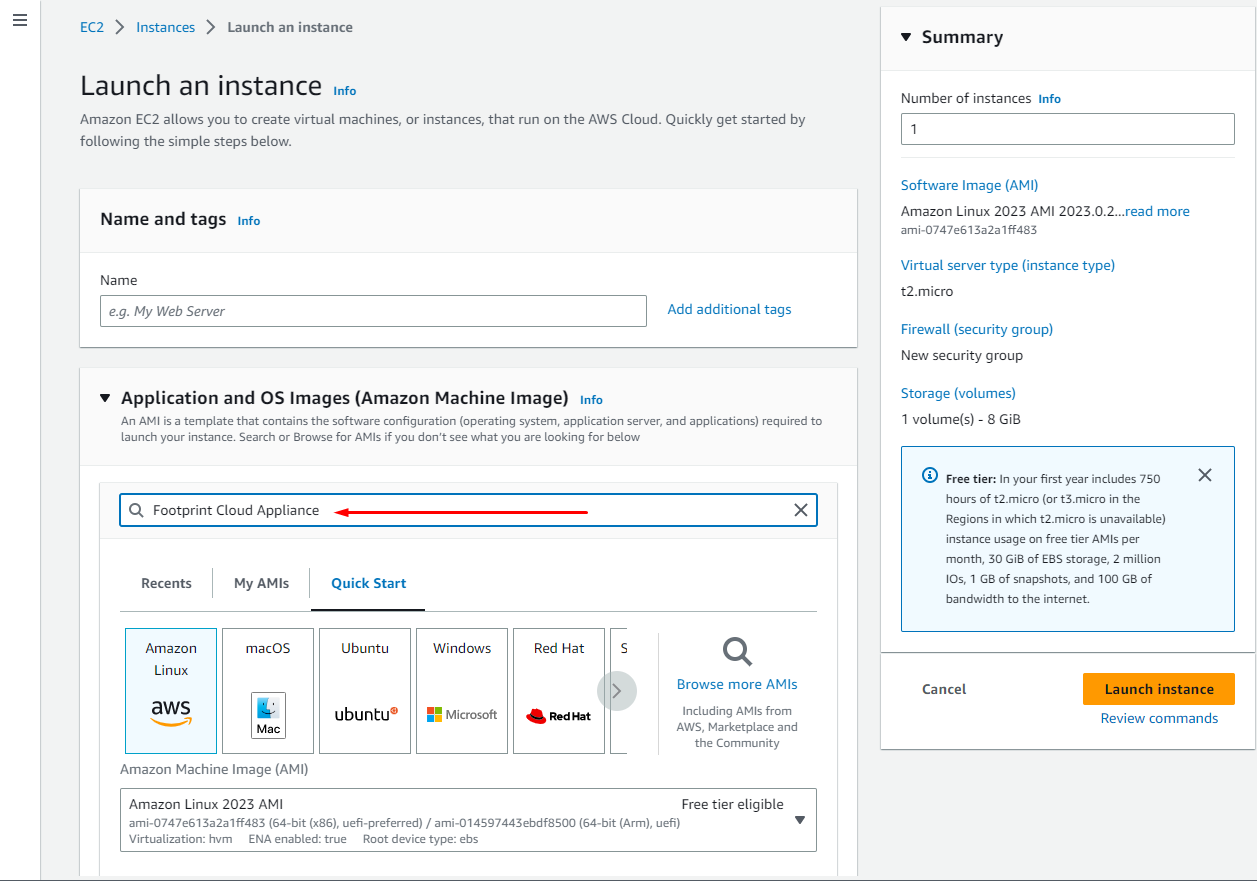Collapse the Summary panel

click(906, 36)
